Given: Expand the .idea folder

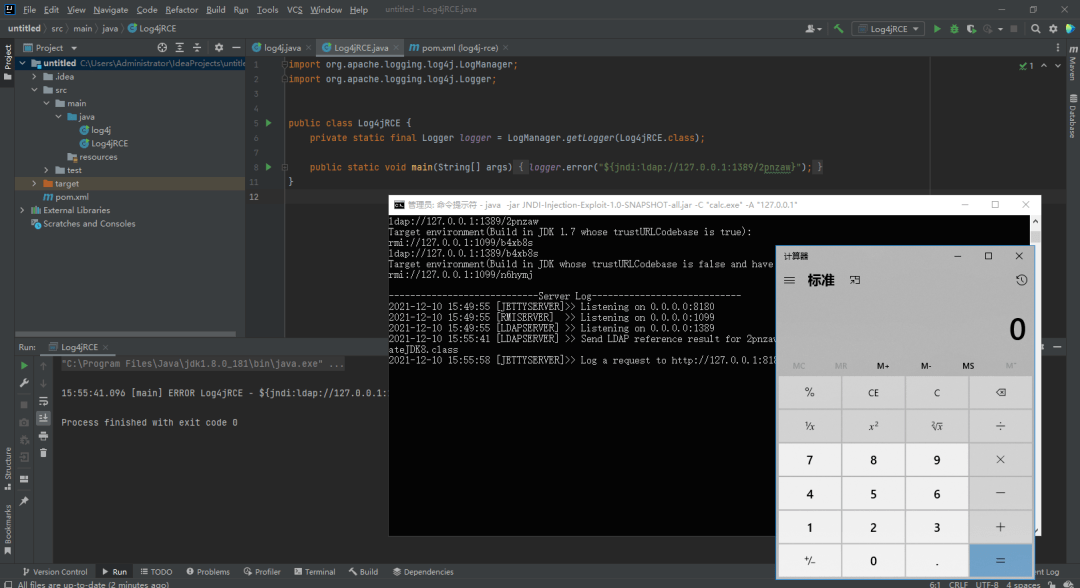Looking at the screenshot, I should (34, 76).
